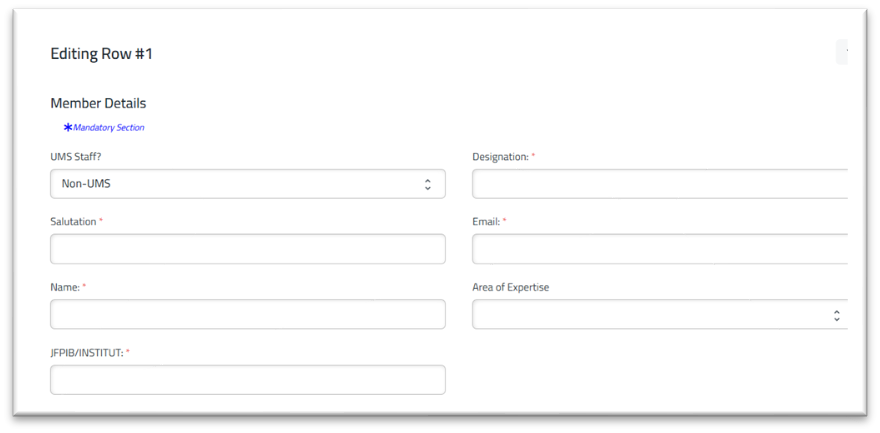Click the up-down chevron in UMS Staff field
The image size is (880, 433).
coord(428,185)
